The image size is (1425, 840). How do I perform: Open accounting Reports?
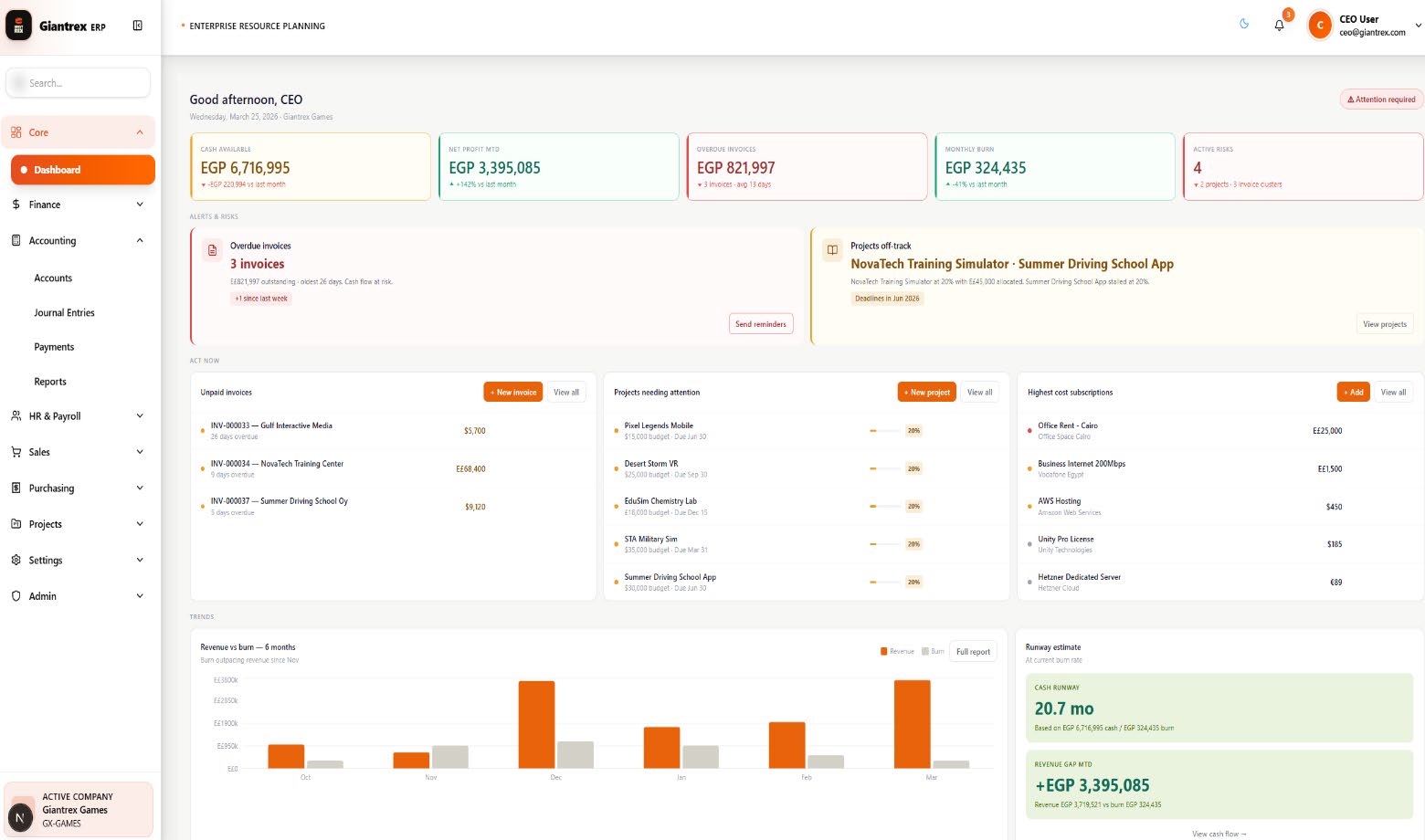pyautogui.click(x=50, y=383)
